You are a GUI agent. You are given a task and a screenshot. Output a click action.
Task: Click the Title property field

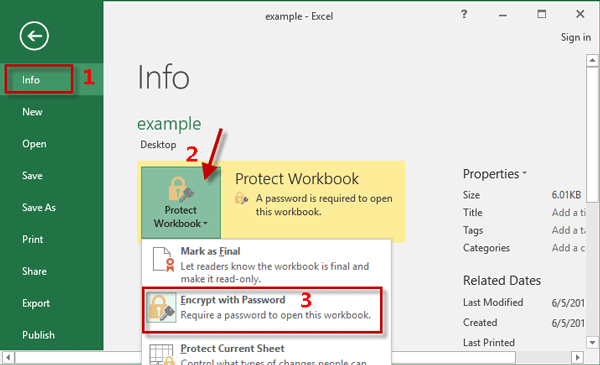click(x=568, y=213)
